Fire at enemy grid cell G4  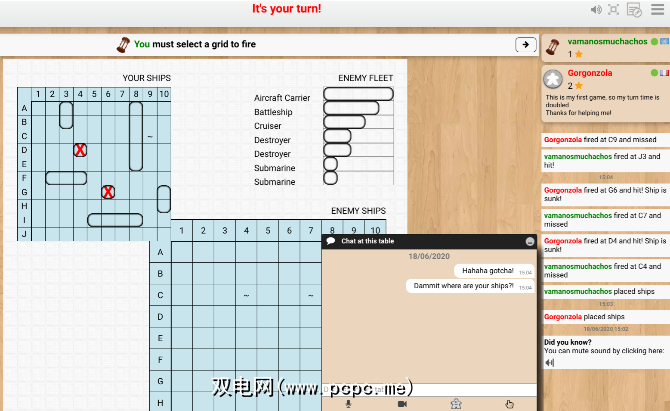point(246,381)
